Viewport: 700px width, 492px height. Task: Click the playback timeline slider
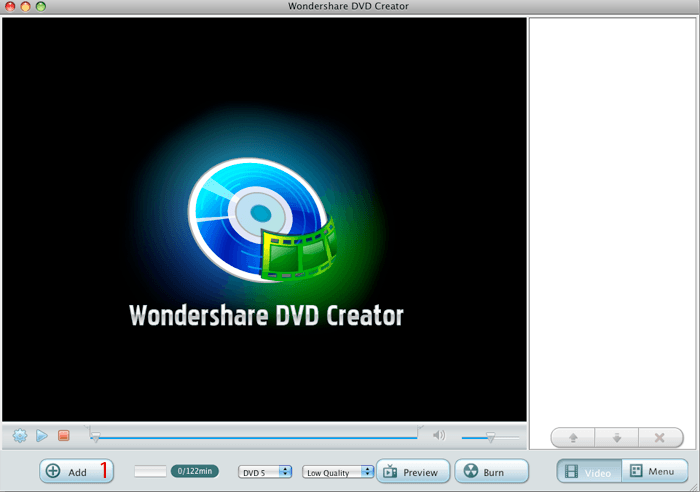coord(254,438)
